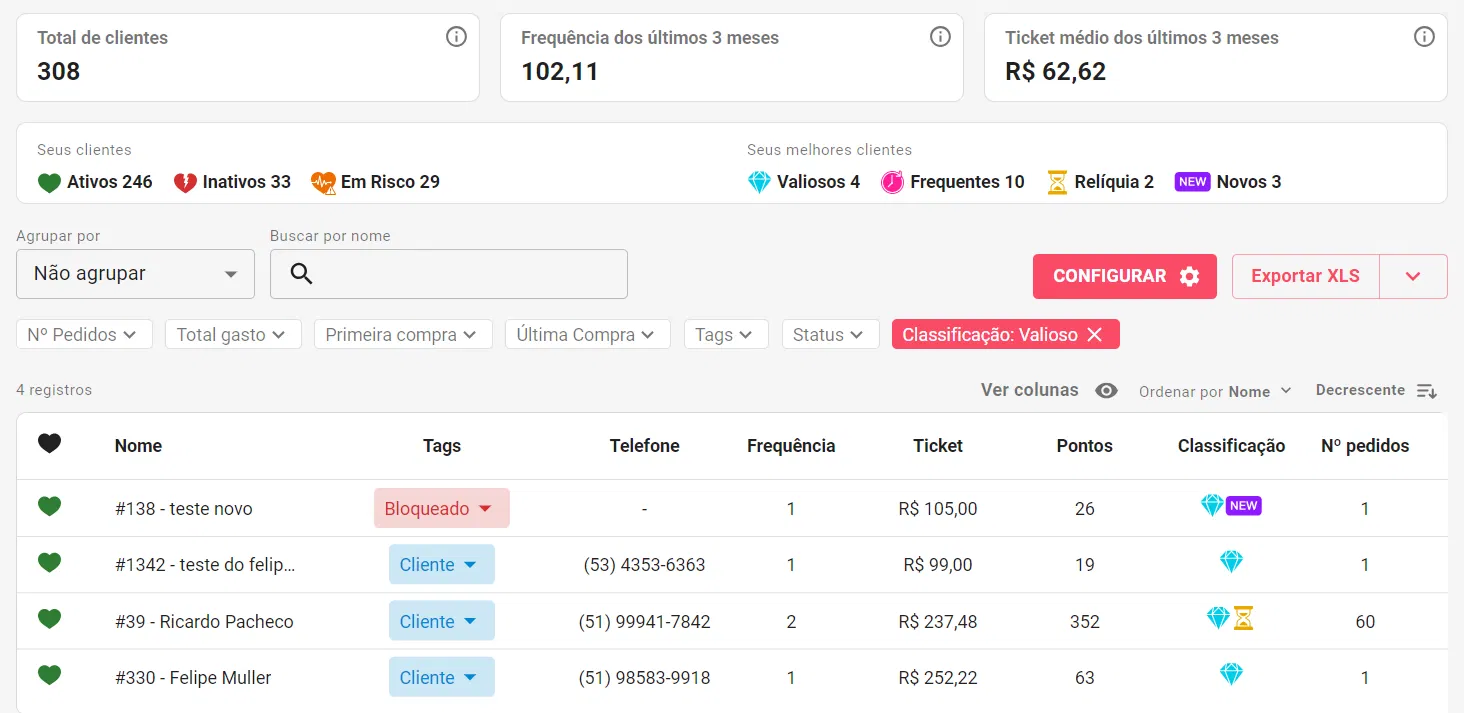The height and width of the screenshot is (713, 1464).
Task: Select the NEW badge Novos 3 filter
Action: click(1228, 182)
